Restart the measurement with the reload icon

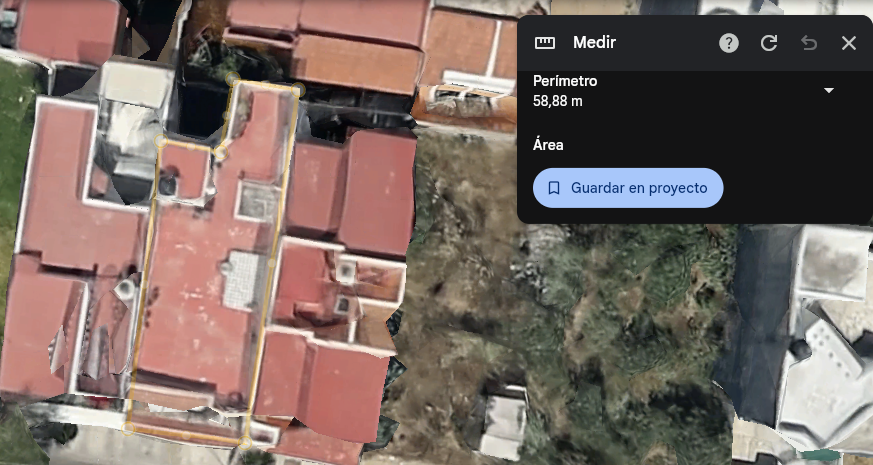tap(769, 43)
